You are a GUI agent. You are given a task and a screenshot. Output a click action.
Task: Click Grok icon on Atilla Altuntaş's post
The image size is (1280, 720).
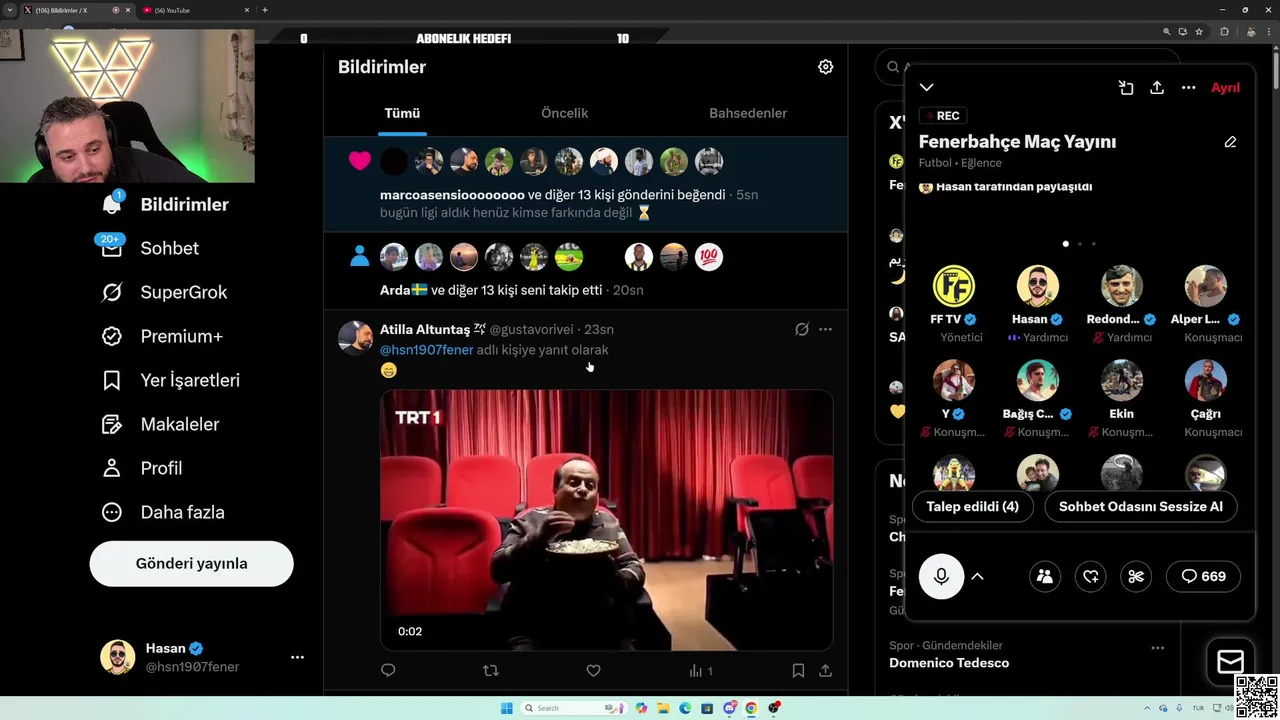(801, 329)
